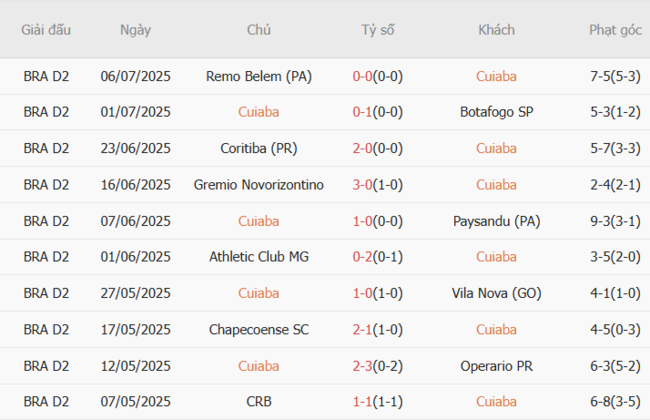Screen dimensions: 650x420
Task: Select the 06/07/2025 match date
Action: pos(135,76)
